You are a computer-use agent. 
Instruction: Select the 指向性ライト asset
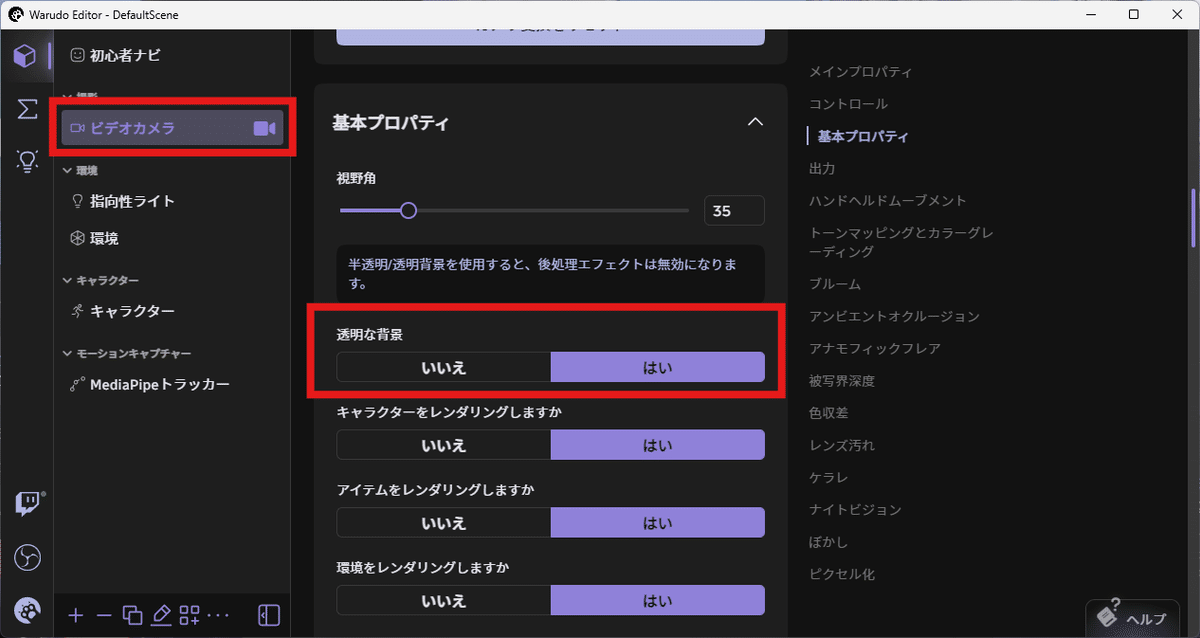(172, 201)
